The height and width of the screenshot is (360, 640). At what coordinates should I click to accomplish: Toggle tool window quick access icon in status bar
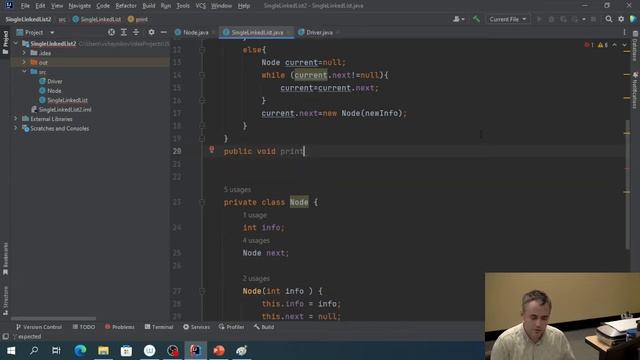click(6, 336)
